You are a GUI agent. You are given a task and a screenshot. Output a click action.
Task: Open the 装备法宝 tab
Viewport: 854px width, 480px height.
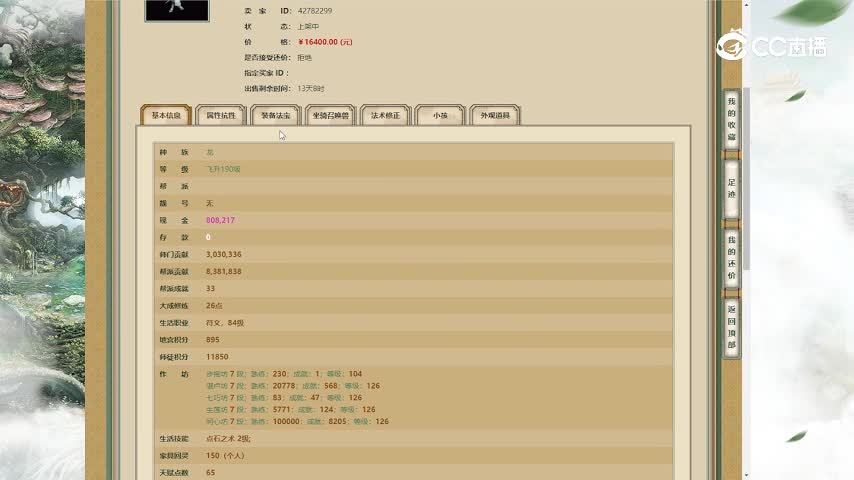pyautogui.click(x=276, y=116)
